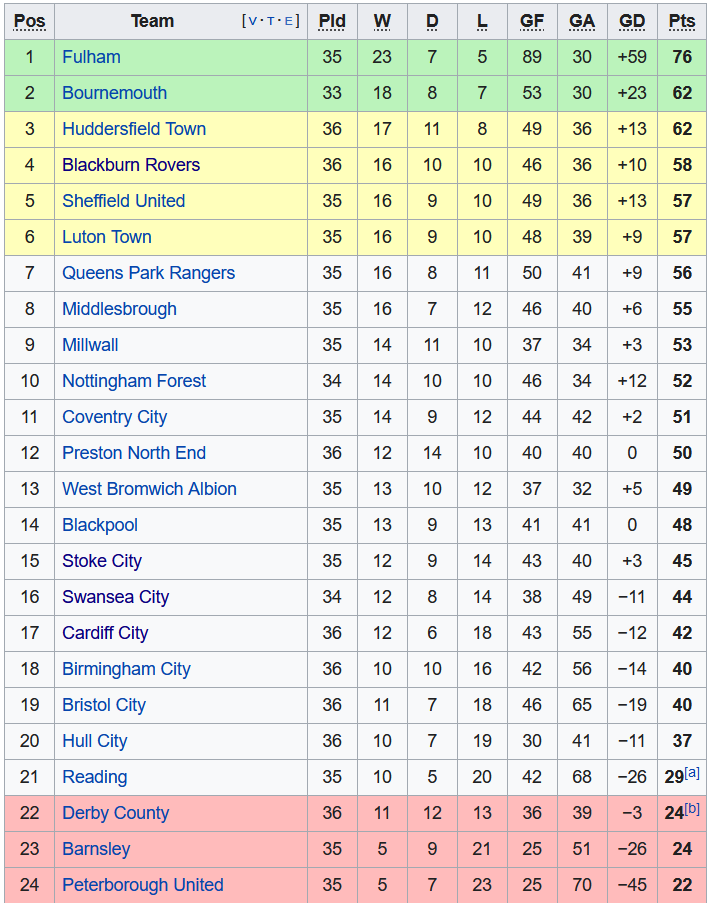The width and height of the screenshot is (707, 903).
Task: Click the Pld column header
Action: 332,21
